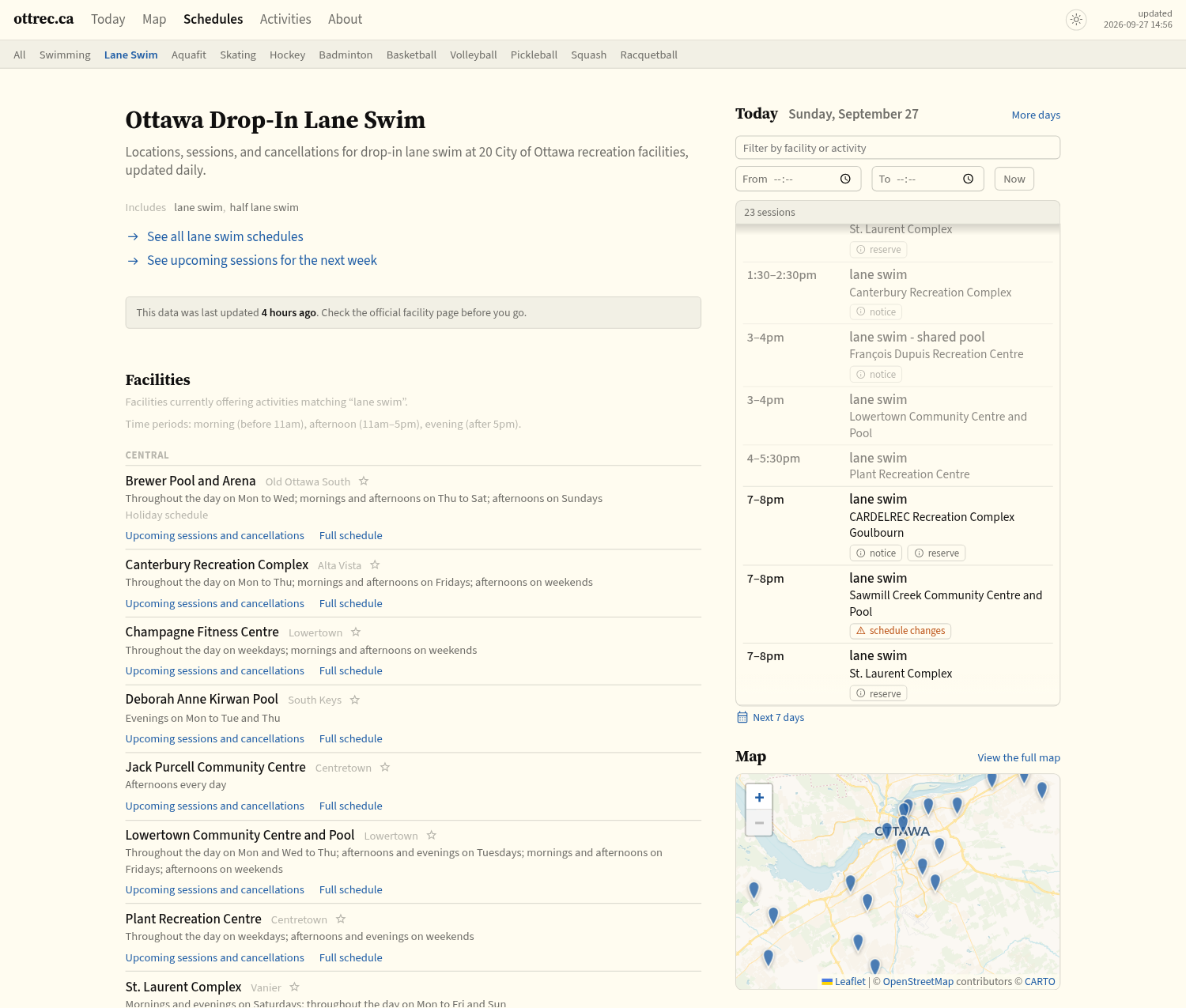
Task: Star Canterbury Recreation Complex as favorite
Action: tap(375, 564)
